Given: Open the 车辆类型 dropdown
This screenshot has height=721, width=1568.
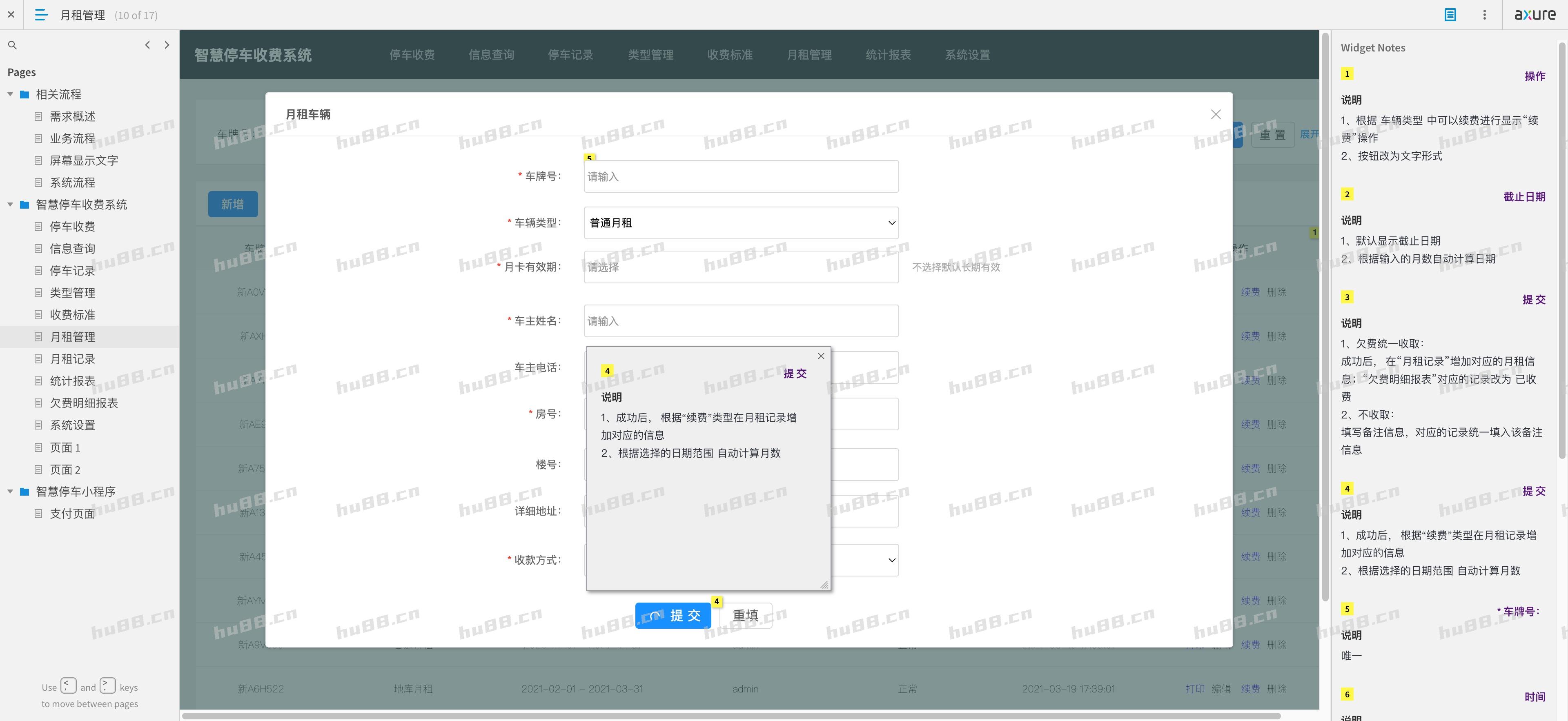Looking at the screenshot, I should [740, 223].
